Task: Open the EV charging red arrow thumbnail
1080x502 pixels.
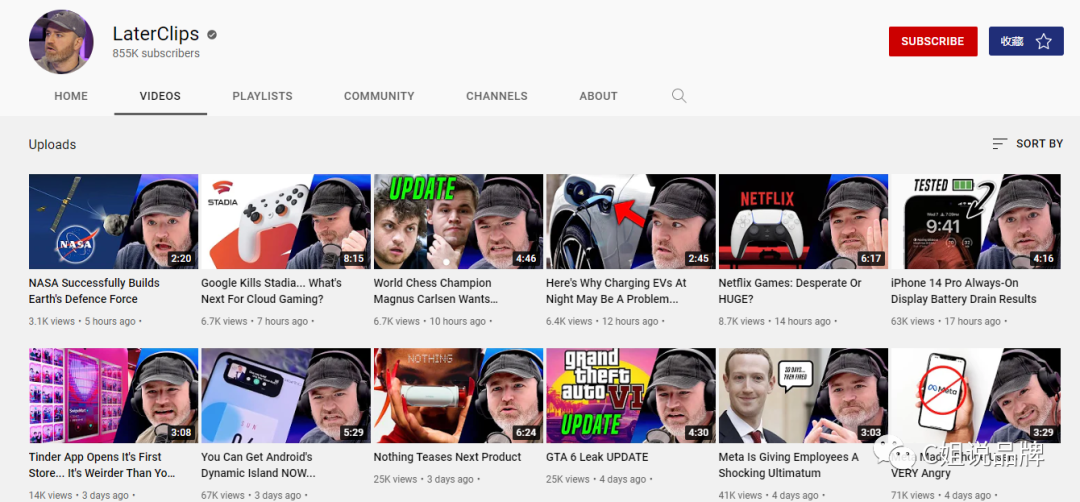Action: (631, 221)
